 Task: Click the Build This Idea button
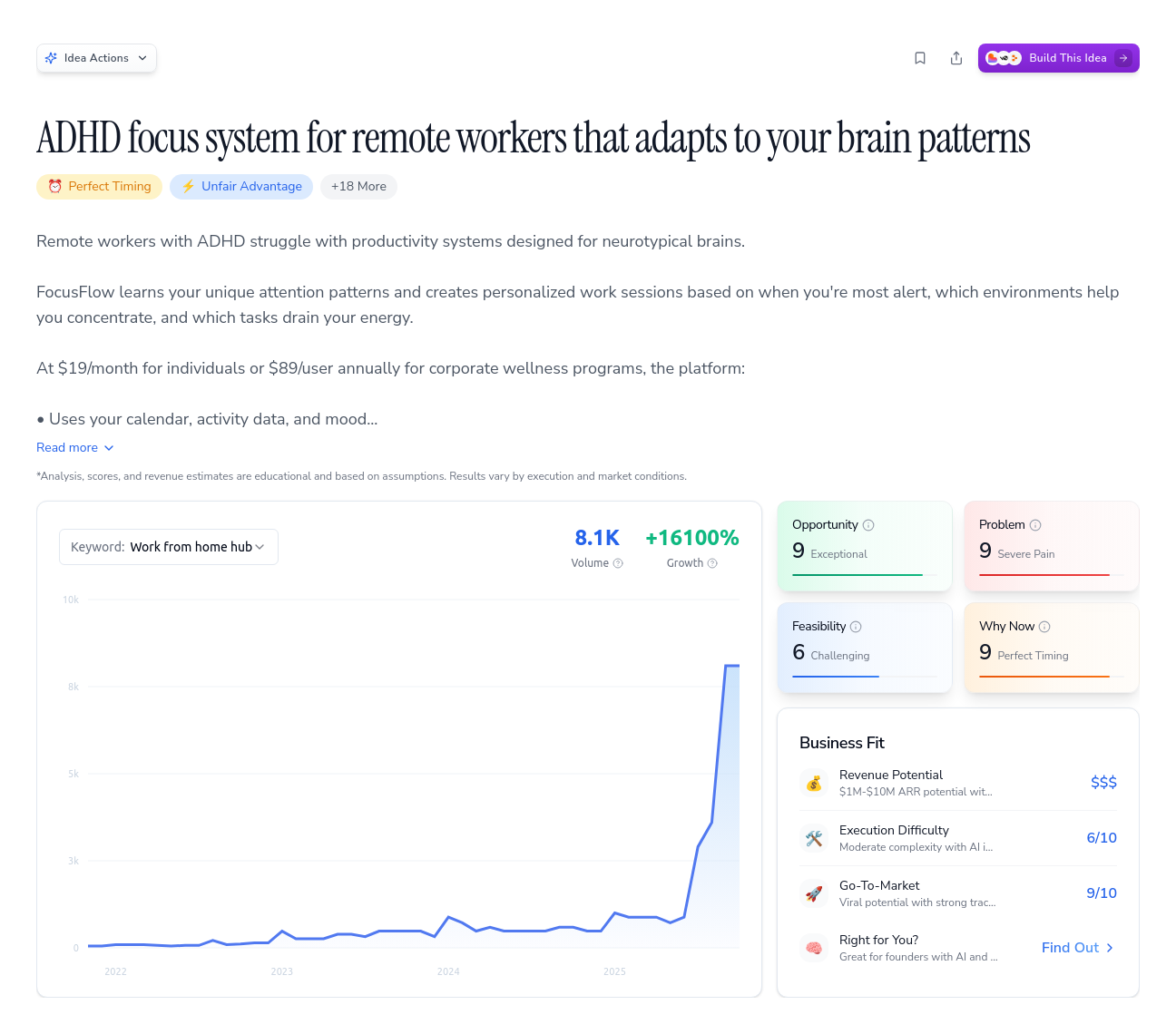[x=1058, y=57]
